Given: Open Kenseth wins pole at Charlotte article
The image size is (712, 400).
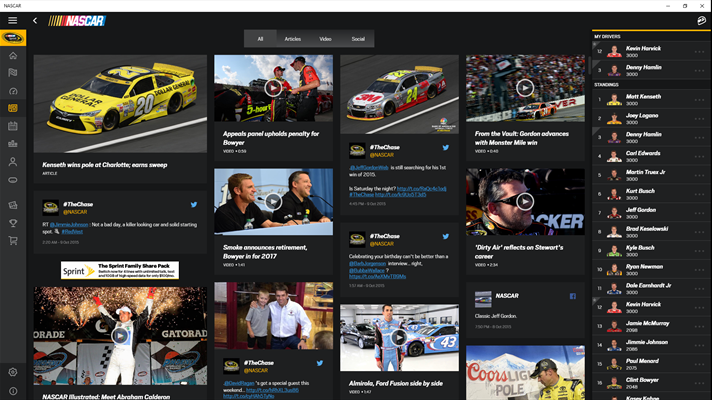Looking at the screenshot, I should click(x=105, y=165).
